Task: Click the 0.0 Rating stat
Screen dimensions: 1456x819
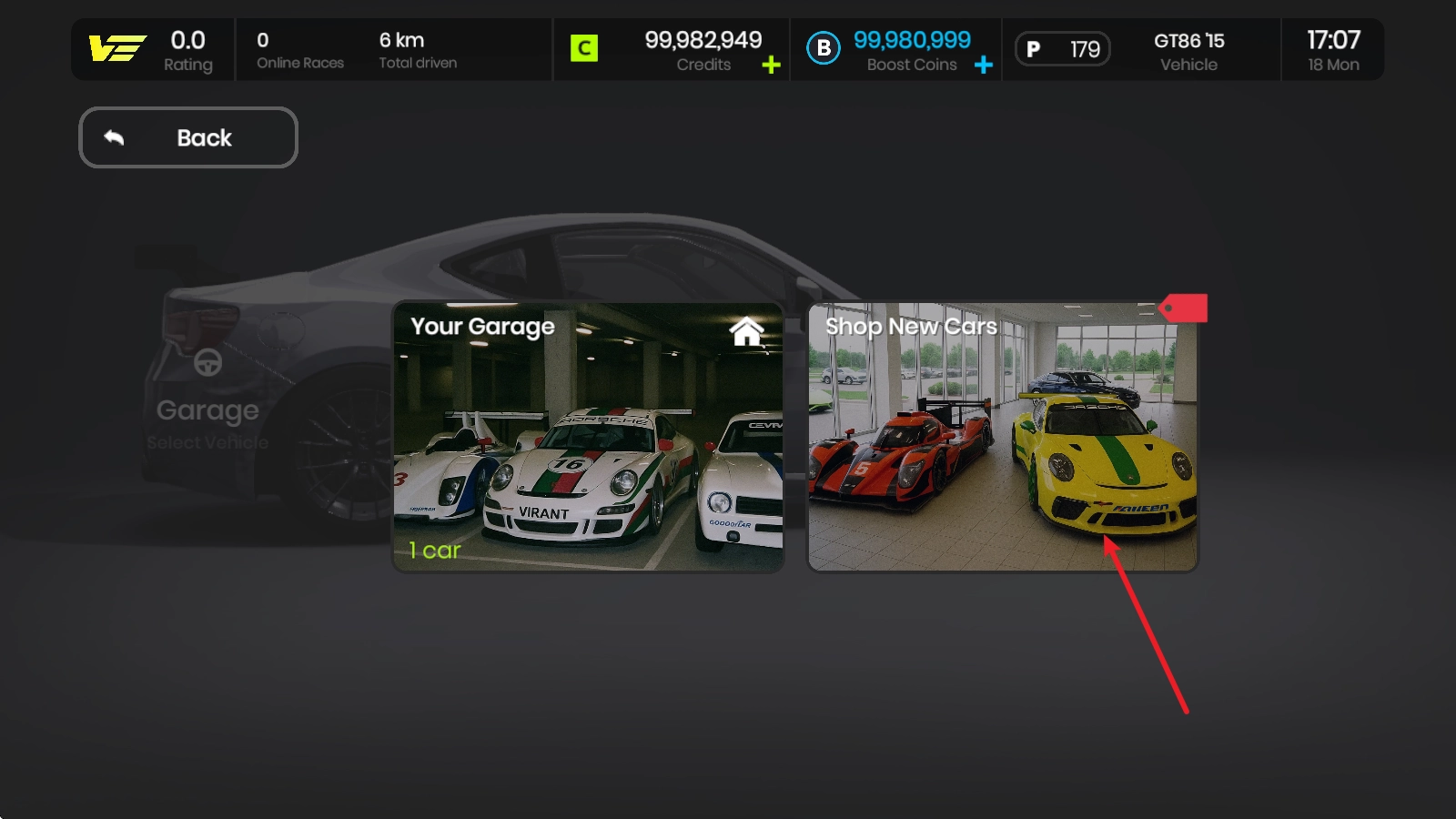Action: [x=187, y=51]
